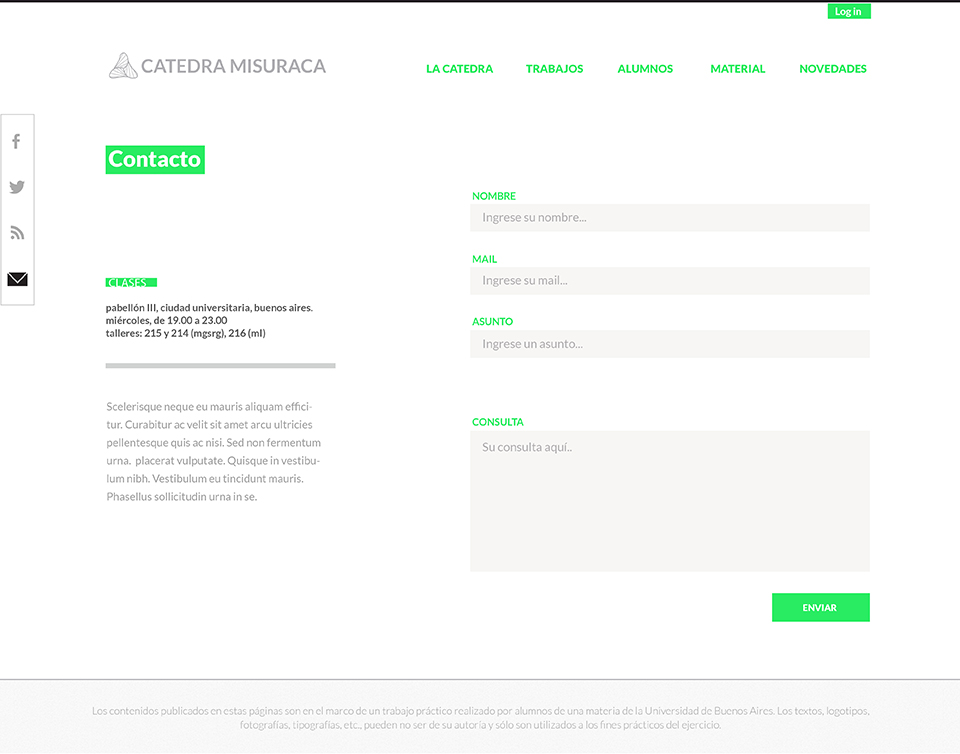Click the CATEDRA MISURACA site title
Image resolution: width=960 pixels, height=754 pixels.
pyautogui.click(x=233, y=66)
